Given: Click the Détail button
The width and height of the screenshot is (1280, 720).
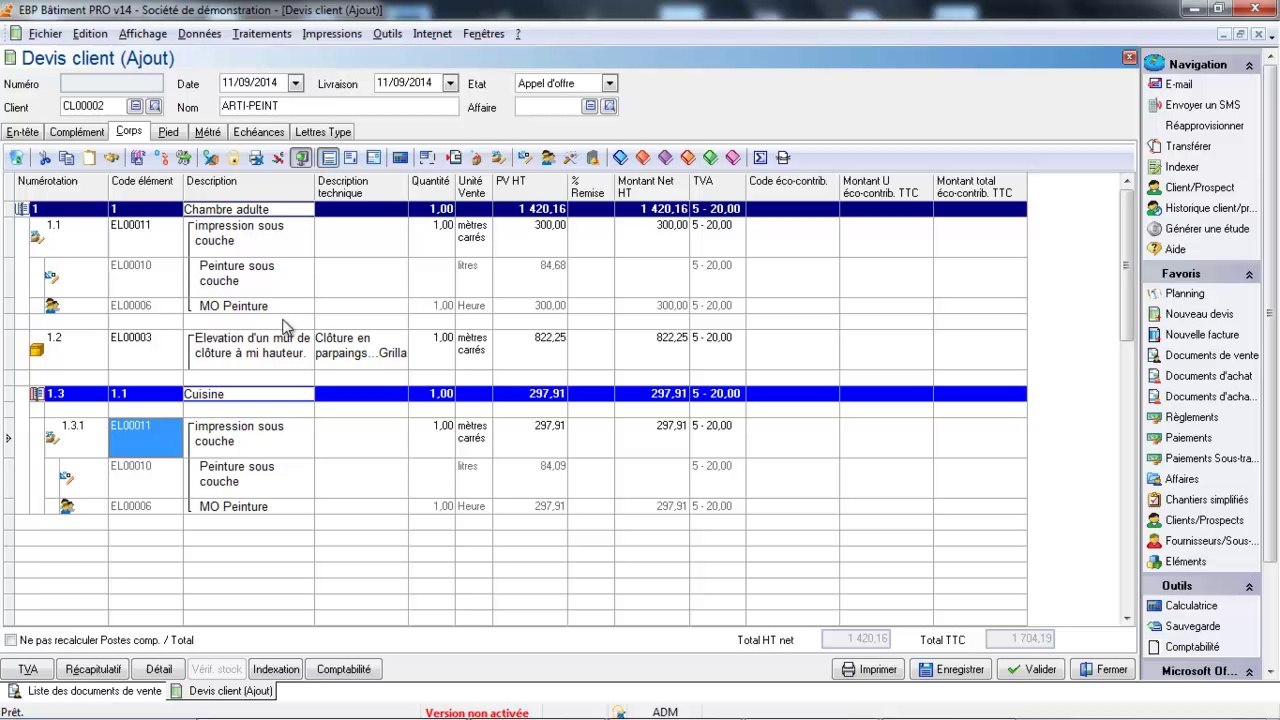Looking at the screenshot, I should point(159,669).
